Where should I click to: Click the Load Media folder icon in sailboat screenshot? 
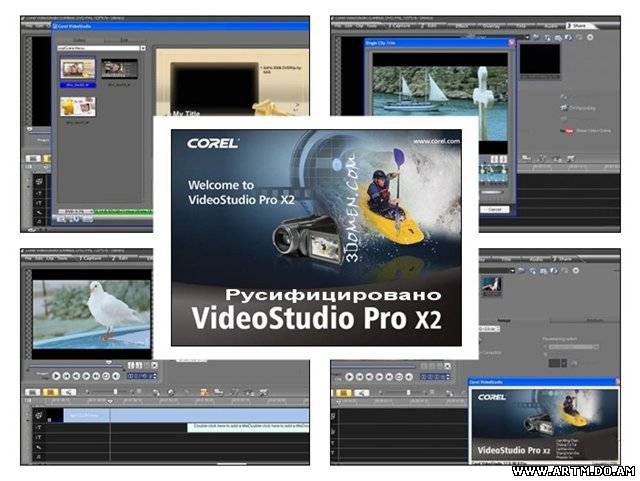(536, 37)
